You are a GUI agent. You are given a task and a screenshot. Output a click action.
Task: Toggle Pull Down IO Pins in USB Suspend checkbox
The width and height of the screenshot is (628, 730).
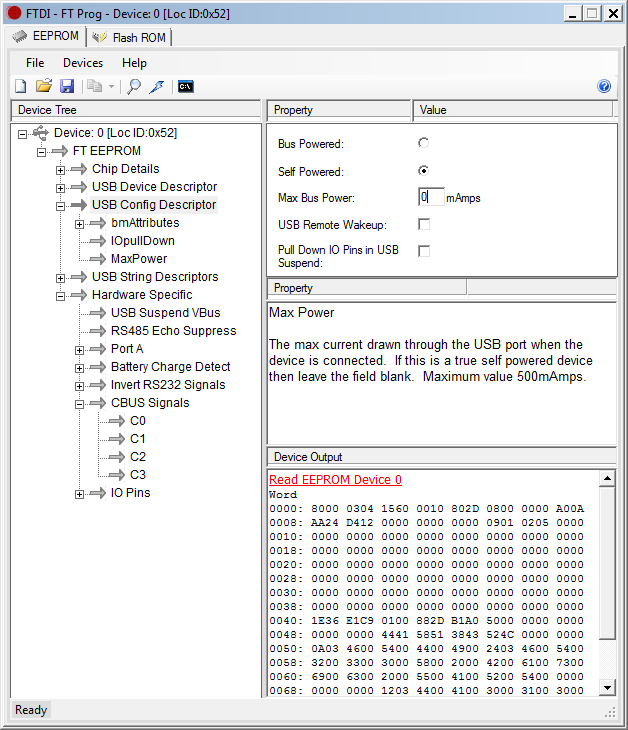[x=424, y=251]
